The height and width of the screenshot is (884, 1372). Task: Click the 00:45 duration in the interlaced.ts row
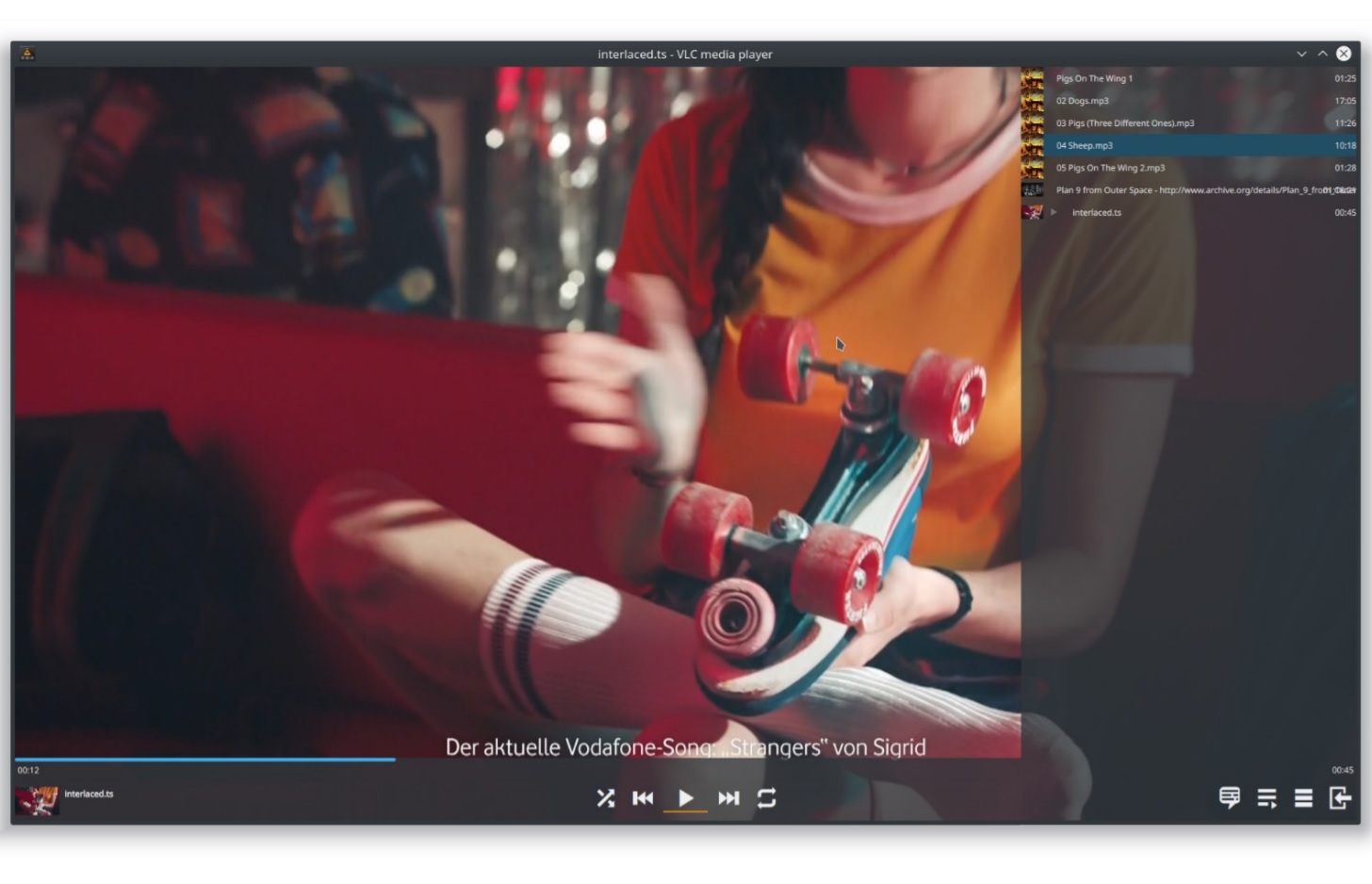1345,212
